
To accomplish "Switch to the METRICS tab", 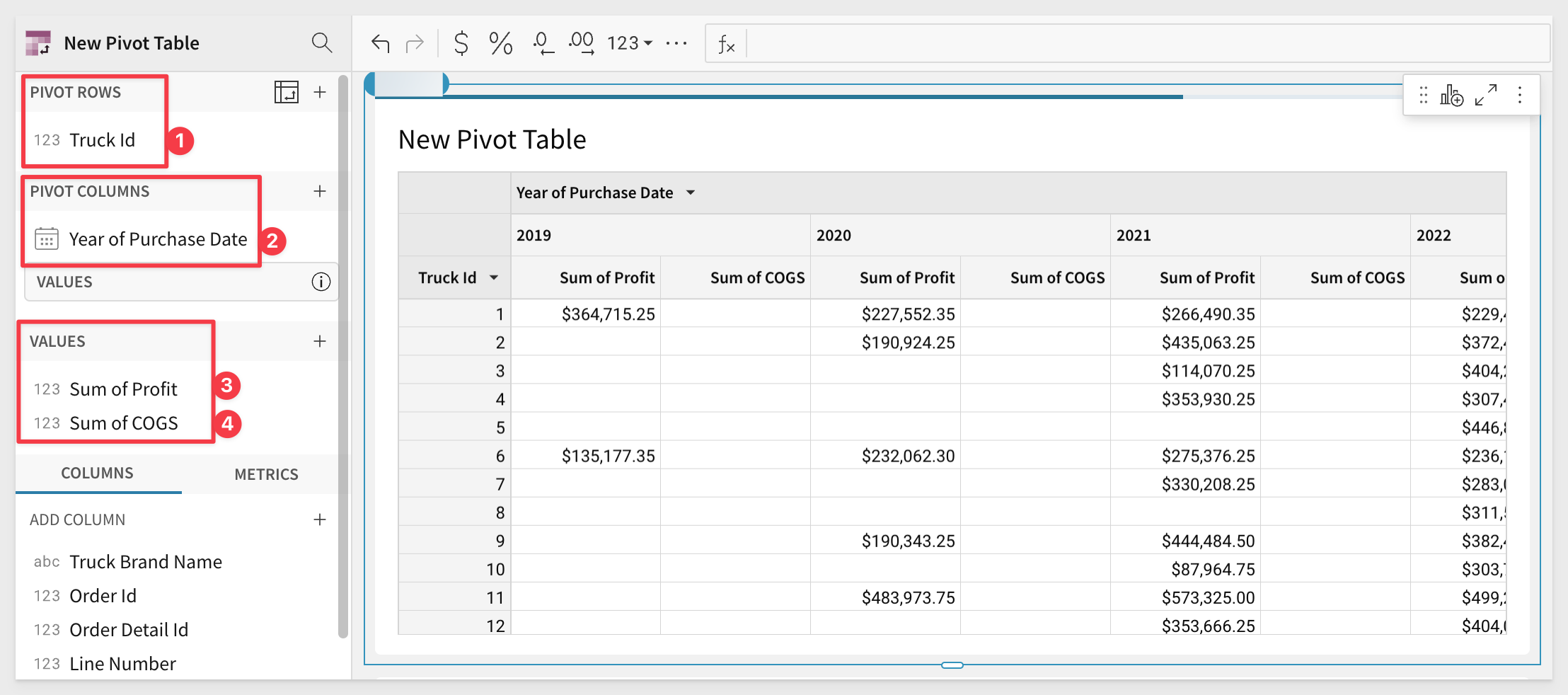I will 266,474.
